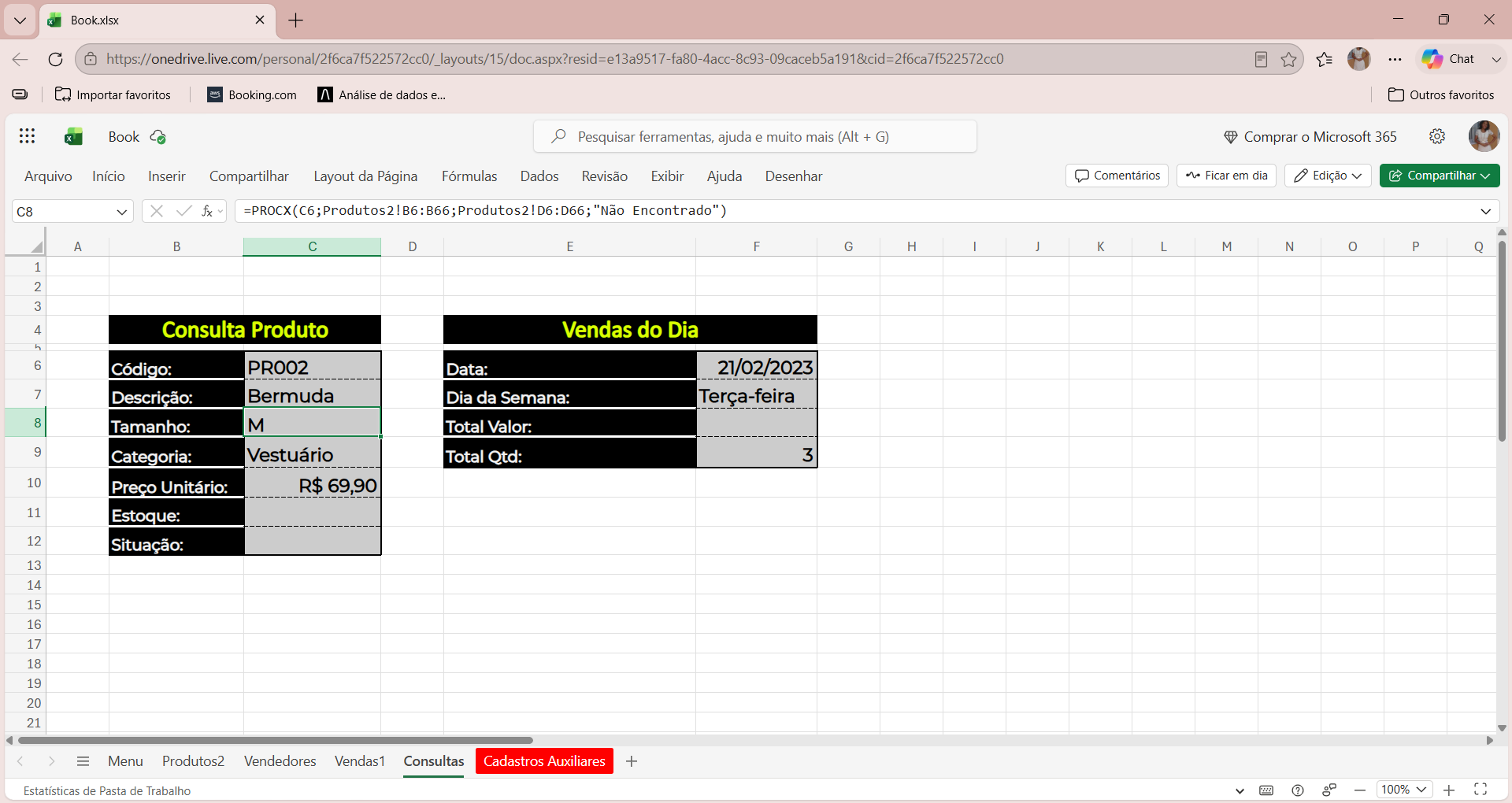The image size is (1512, 803).
Task: Open Copilot Chat in browser
Action: click(x=1447, y=59)
